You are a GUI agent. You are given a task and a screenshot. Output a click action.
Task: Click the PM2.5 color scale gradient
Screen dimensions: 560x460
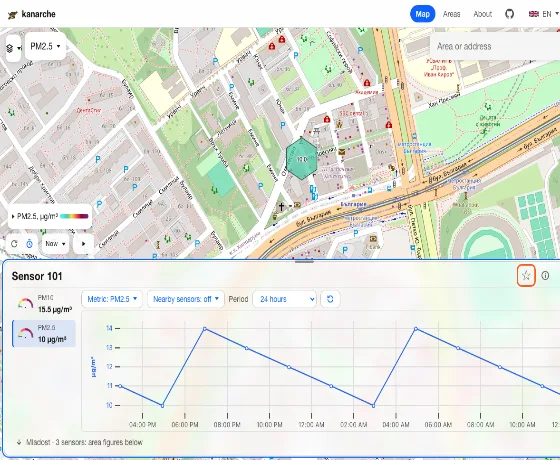[74, 216]
